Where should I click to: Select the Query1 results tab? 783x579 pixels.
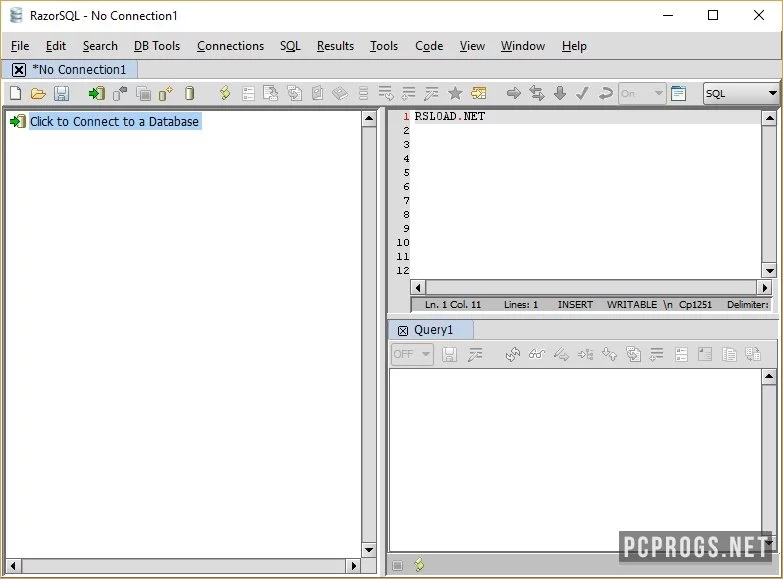pyautogui.click(x=433, y=330)
